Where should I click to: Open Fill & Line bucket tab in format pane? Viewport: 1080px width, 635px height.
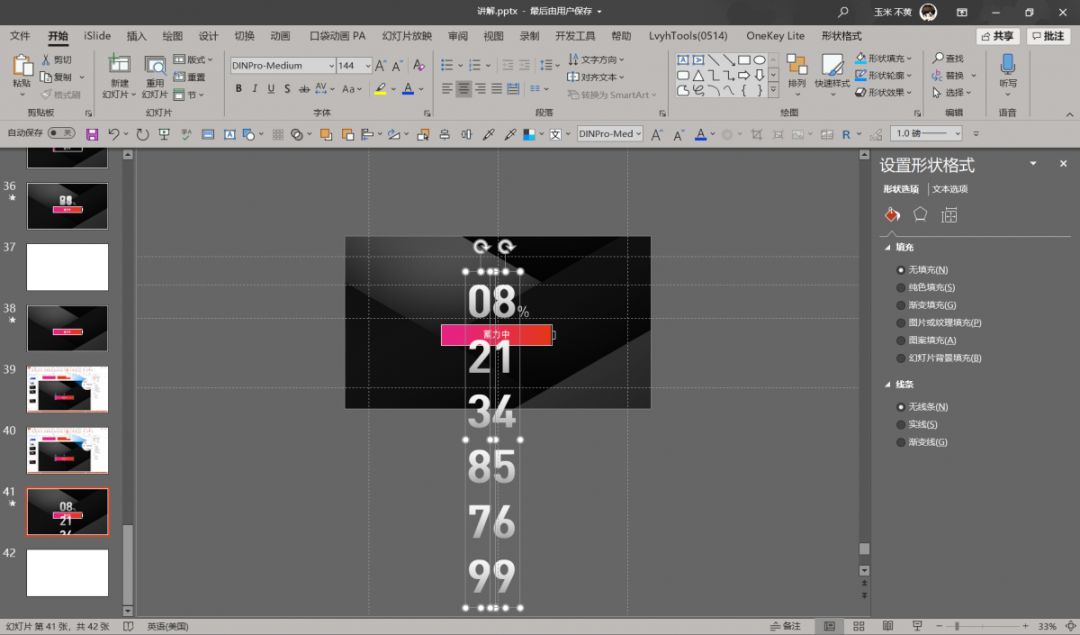coord(892,215)
